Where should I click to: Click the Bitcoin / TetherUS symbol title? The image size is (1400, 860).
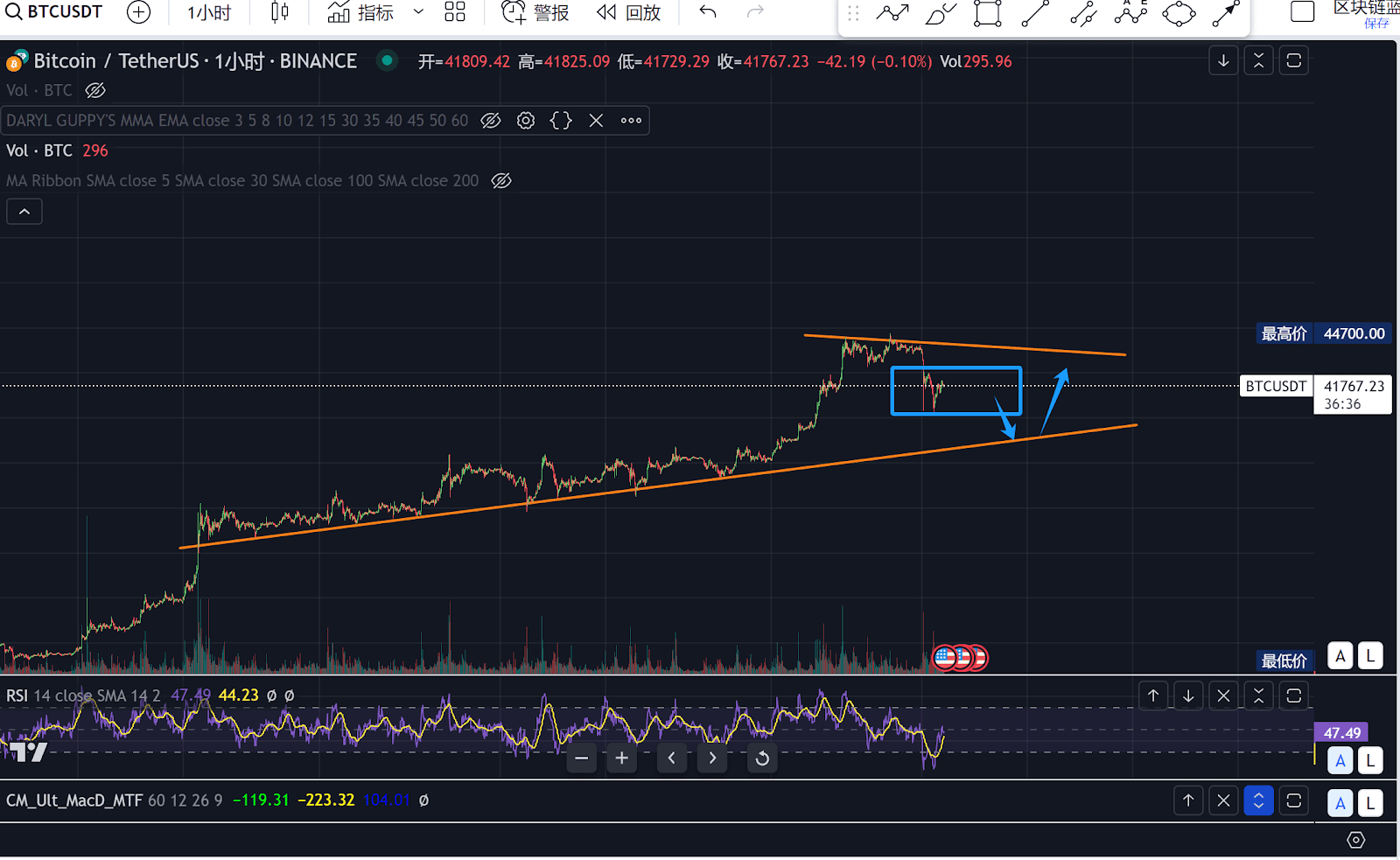coord(195,61)
